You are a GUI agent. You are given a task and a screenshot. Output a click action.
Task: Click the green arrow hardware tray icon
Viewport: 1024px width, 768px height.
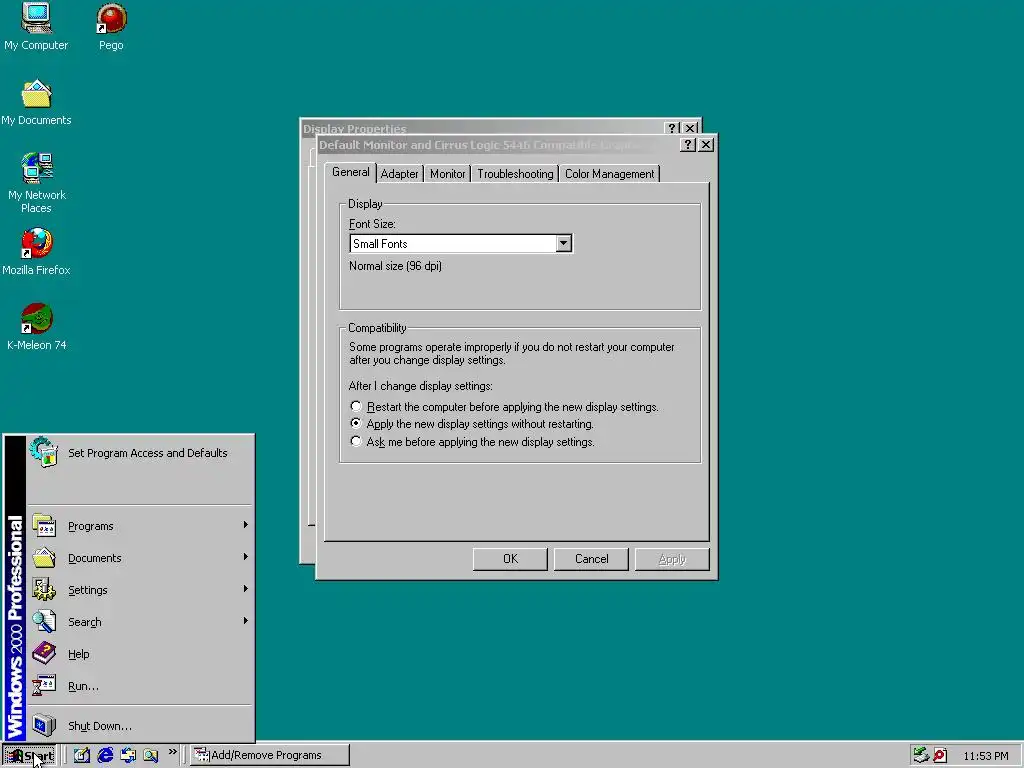coord(921,755)
